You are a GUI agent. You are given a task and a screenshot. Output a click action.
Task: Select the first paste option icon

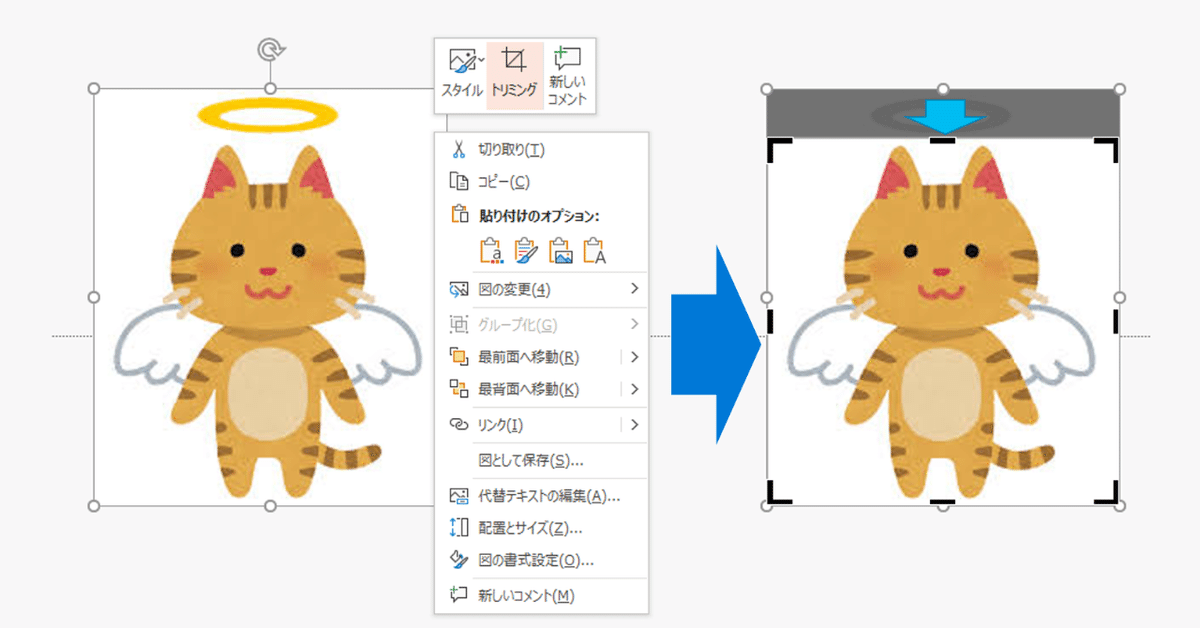(x=490, y=250)
